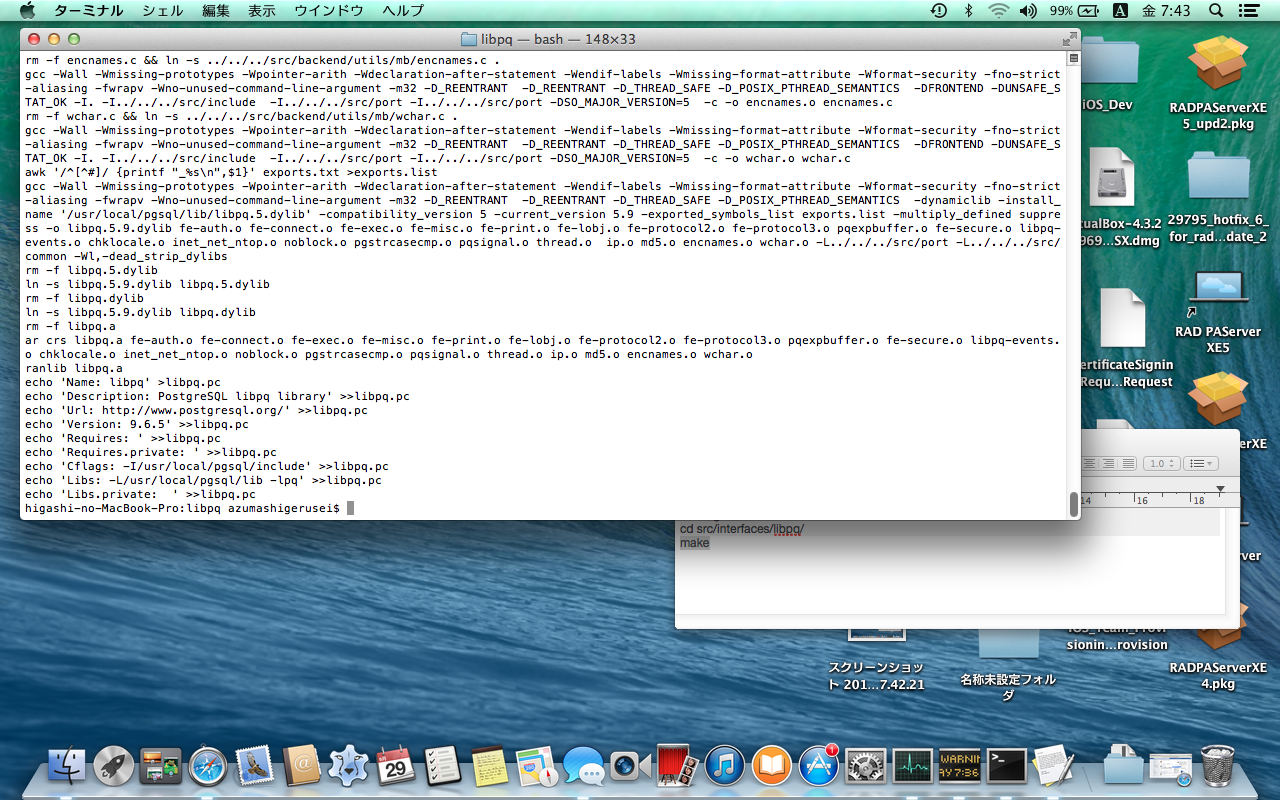Click battery 99% indicator in menu bar
The image size is (1280, 800).
pos(1076,11)
